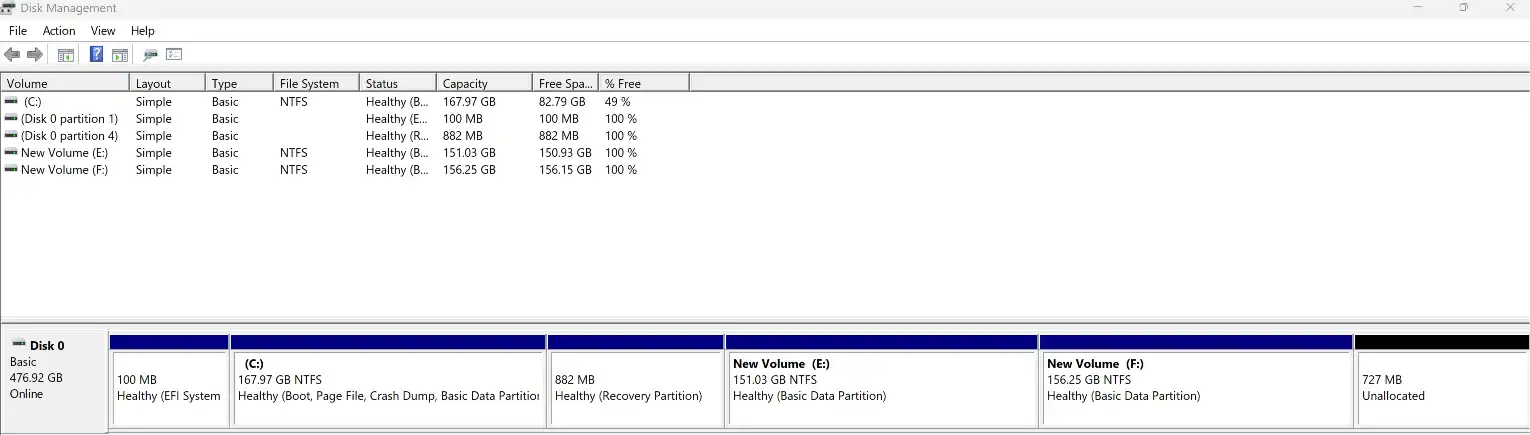Select the Disk 0 Basic 476.92 GB label box

pyautogui.click(x=54, y=382)
